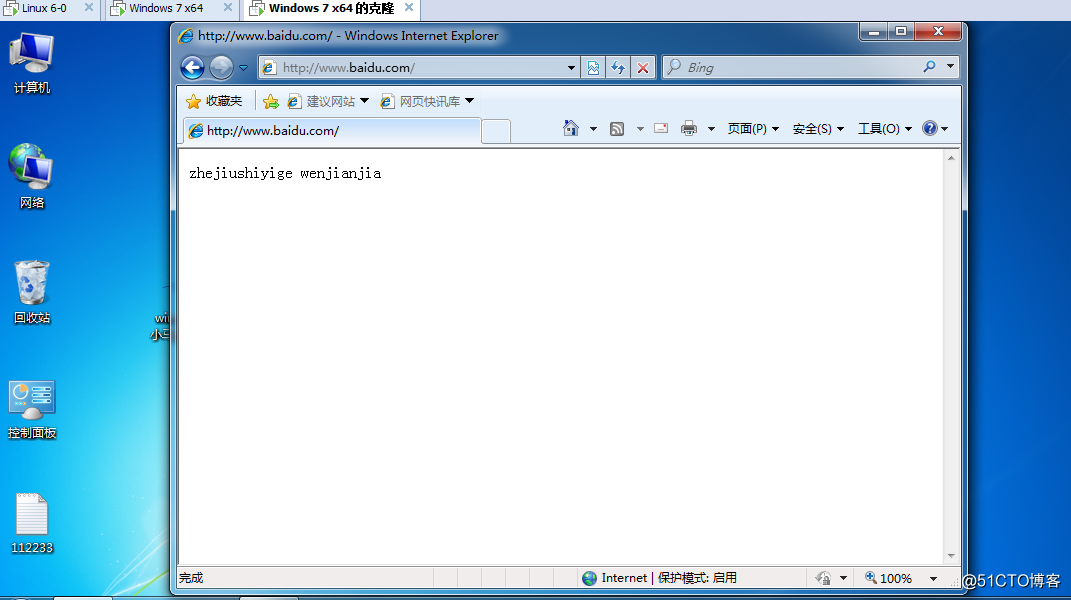The height and width of the screenshot is (600, 1071).
Task: Open the 网页快讯库 web slice gallery
Action: click(x=421, y=101)
